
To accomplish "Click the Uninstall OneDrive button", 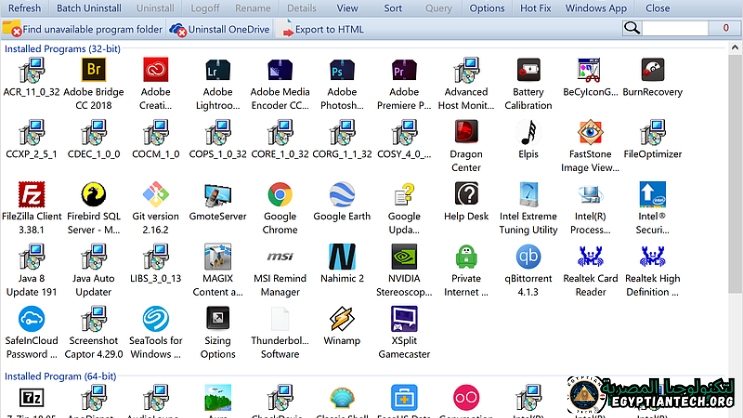I will pos(219,29).
